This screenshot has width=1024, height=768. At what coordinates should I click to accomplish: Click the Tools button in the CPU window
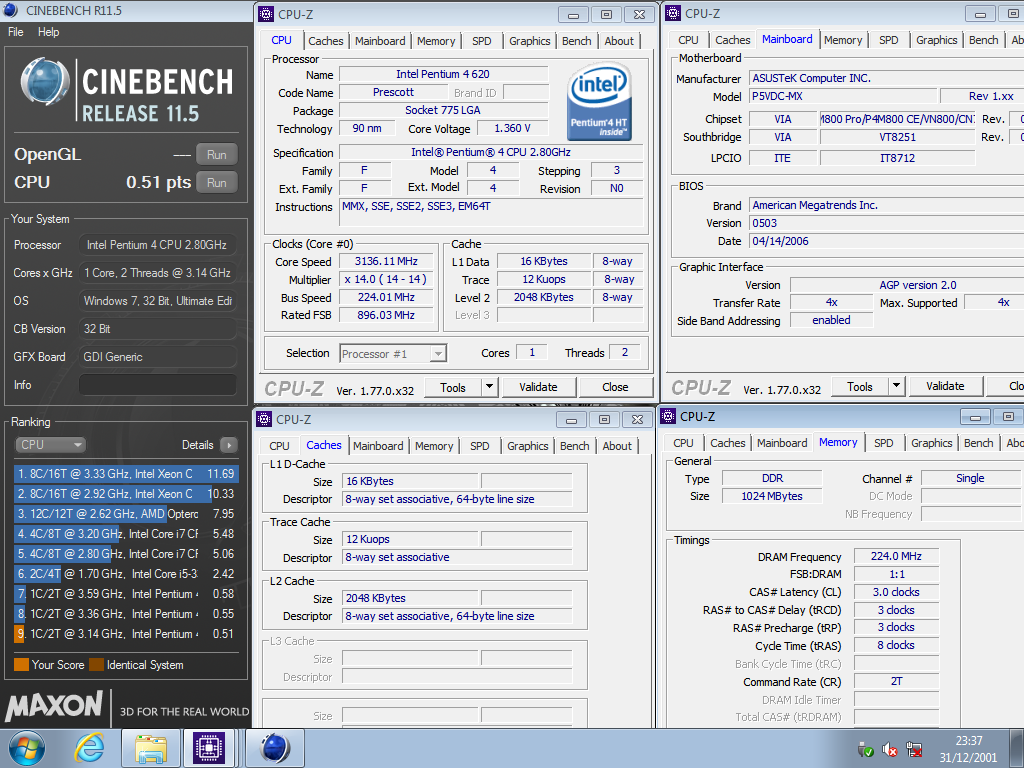click(x=453, y=387)
